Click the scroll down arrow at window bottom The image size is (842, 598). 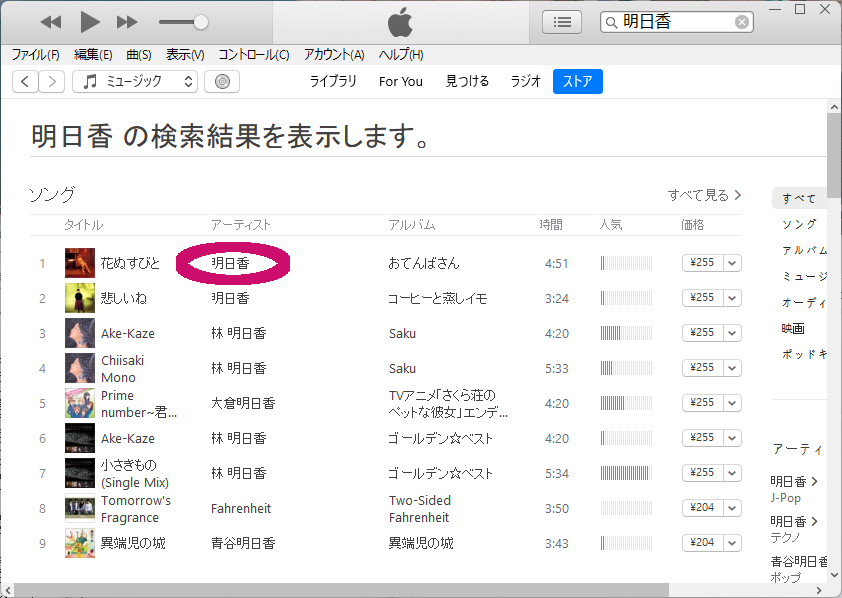(834, 575)
